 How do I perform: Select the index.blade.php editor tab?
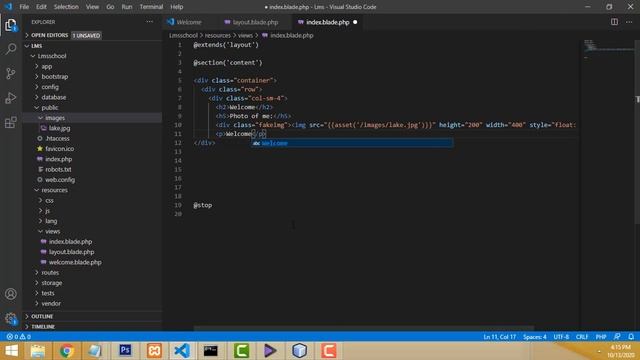328,22
